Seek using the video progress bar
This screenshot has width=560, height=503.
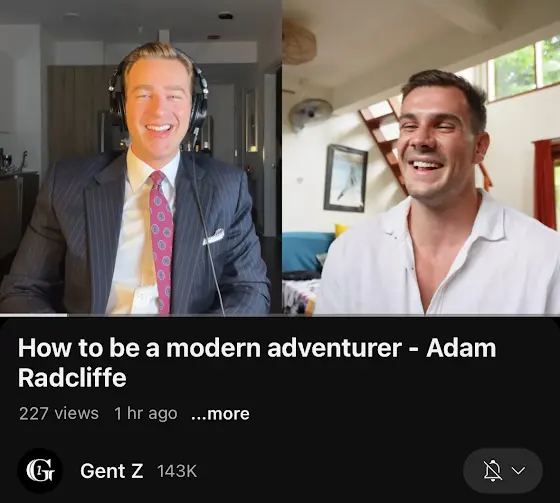pos(280,315)
